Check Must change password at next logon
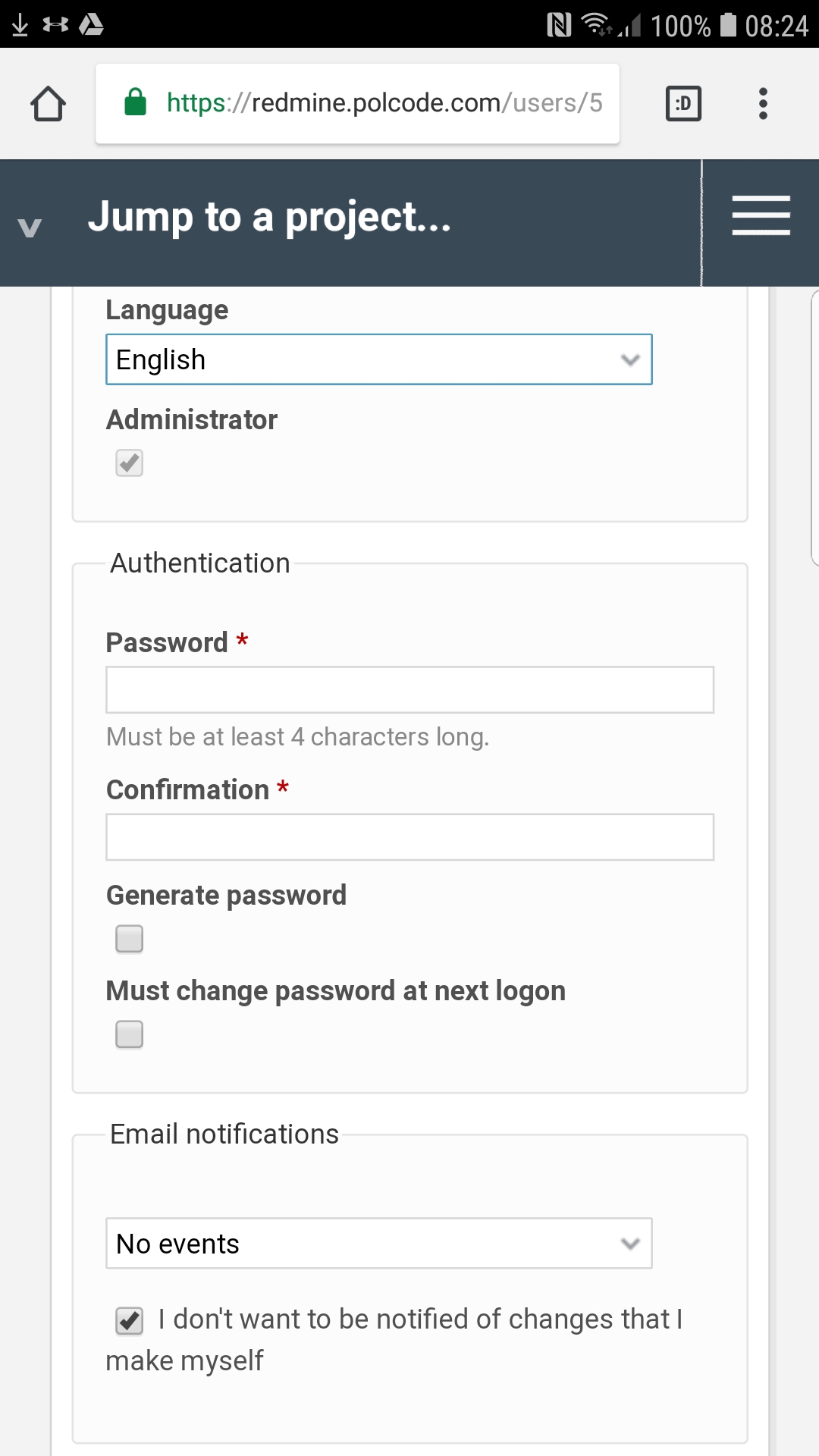Screen dimensions: 819x1456 pos(129,1034)
